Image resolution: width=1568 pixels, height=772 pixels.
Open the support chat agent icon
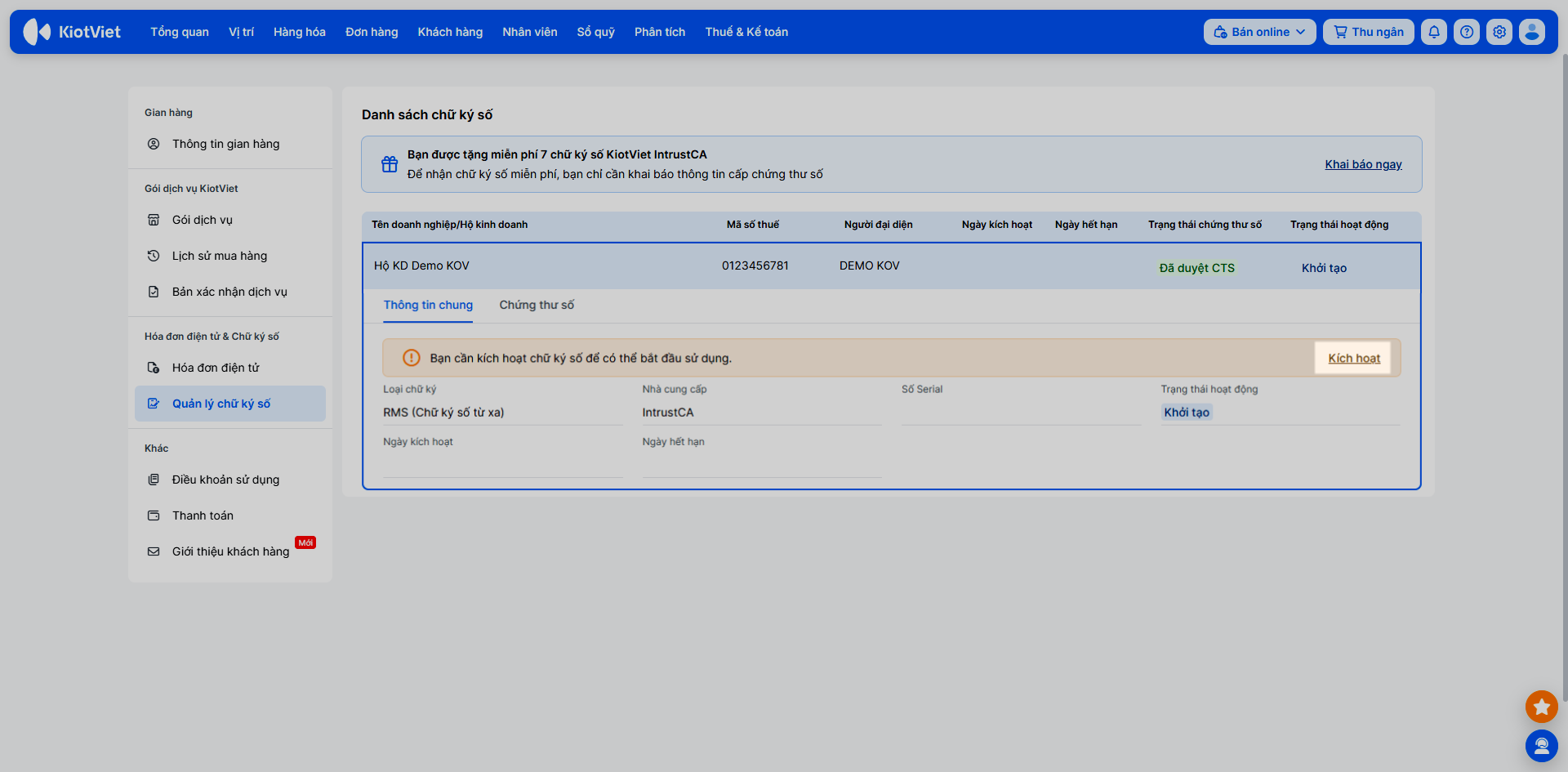tap(1542, 746)
